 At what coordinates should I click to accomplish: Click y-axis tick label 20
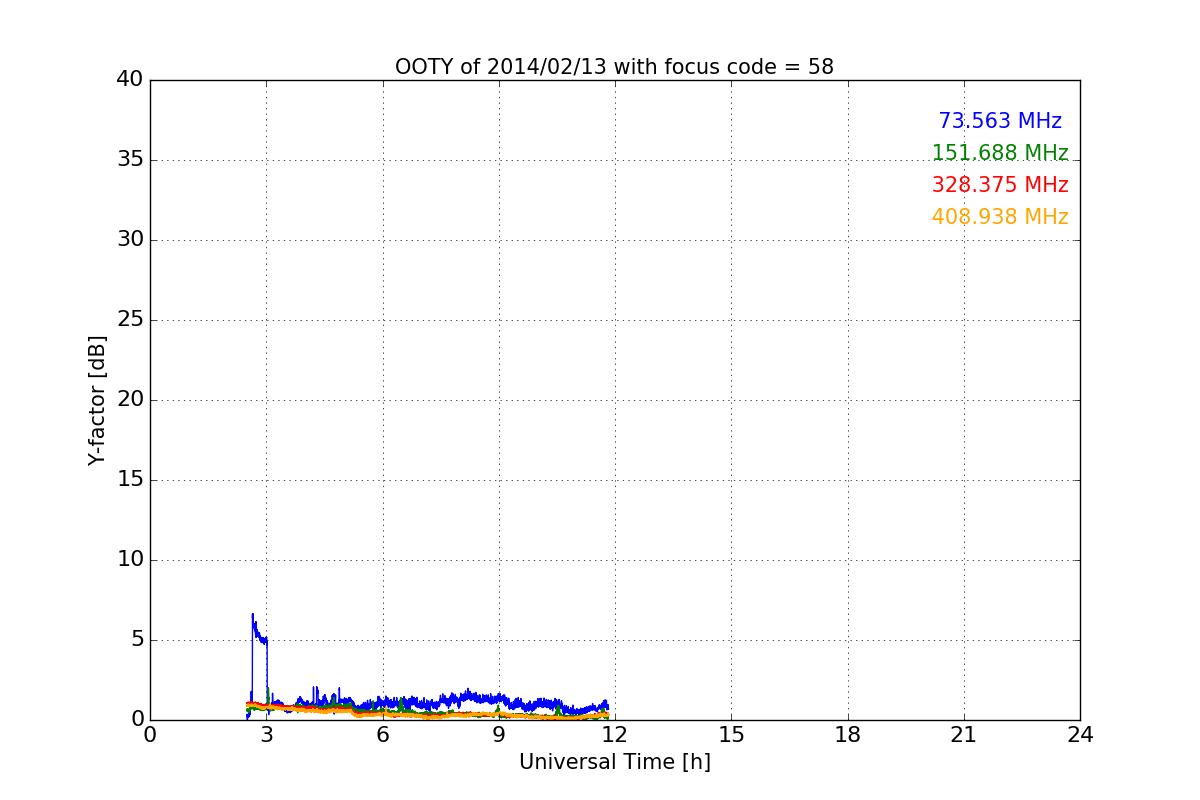point(130,400)
